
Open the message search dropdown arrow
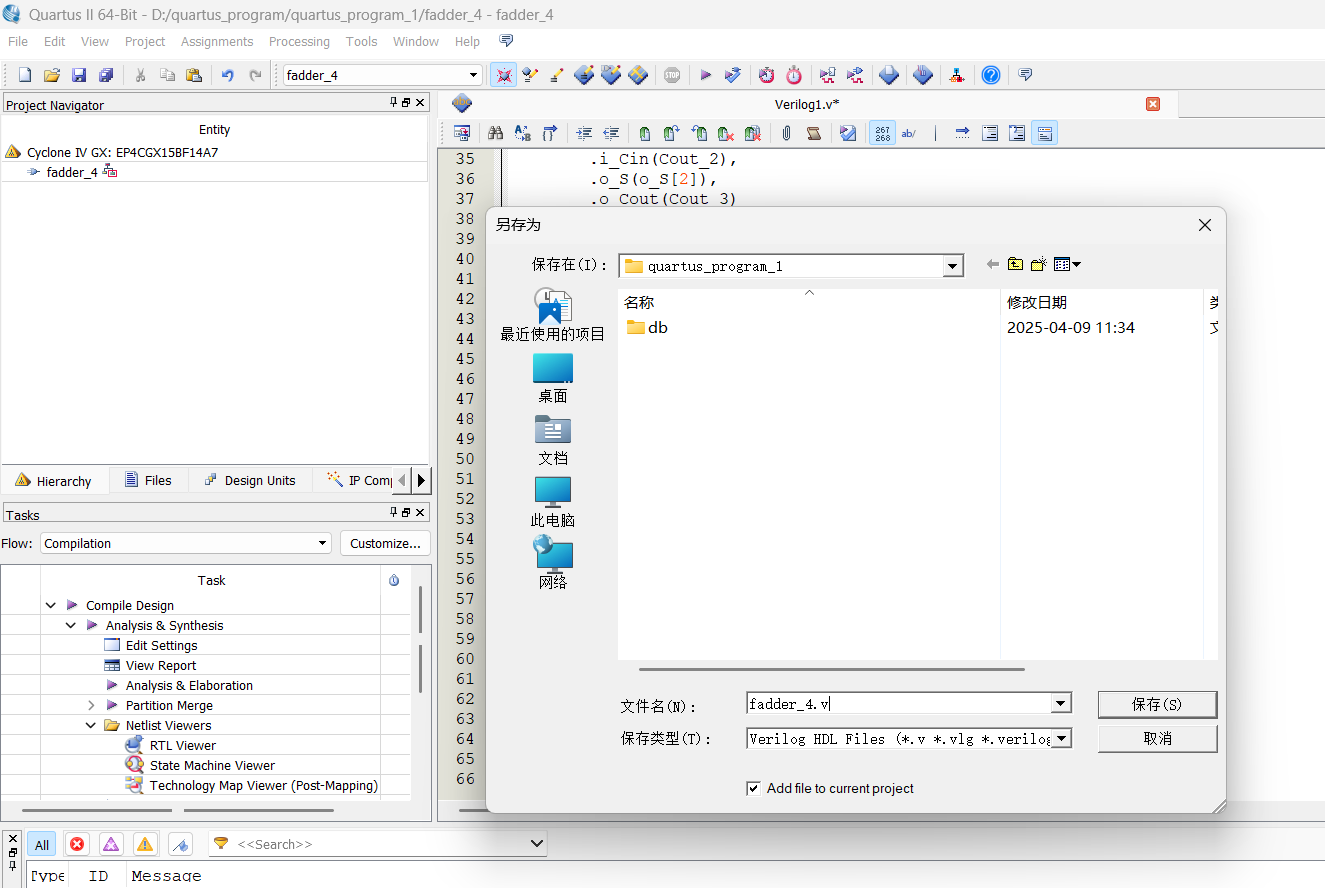point(536,844)
